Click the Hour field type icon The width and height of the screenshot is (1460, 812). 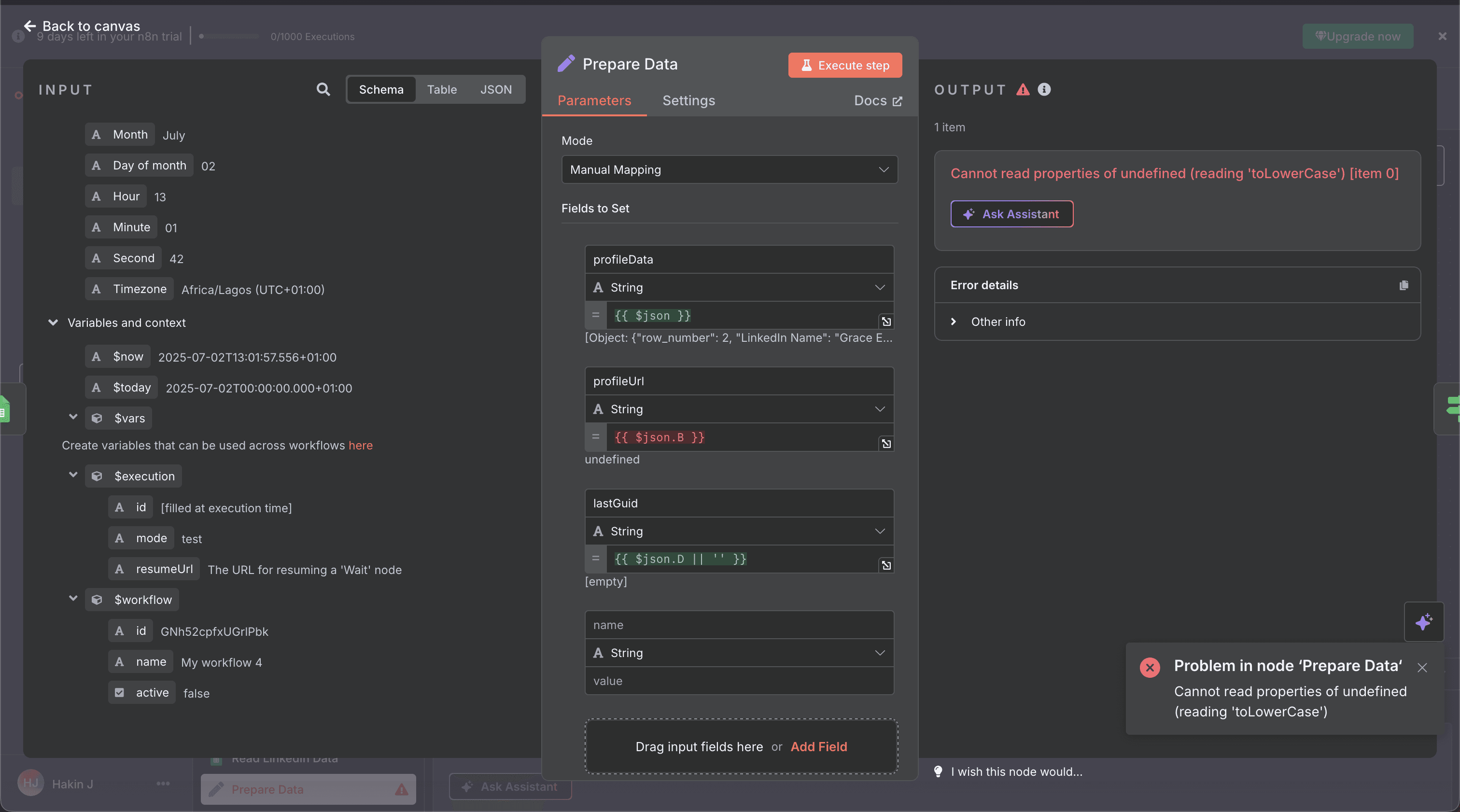click(97, 196)
